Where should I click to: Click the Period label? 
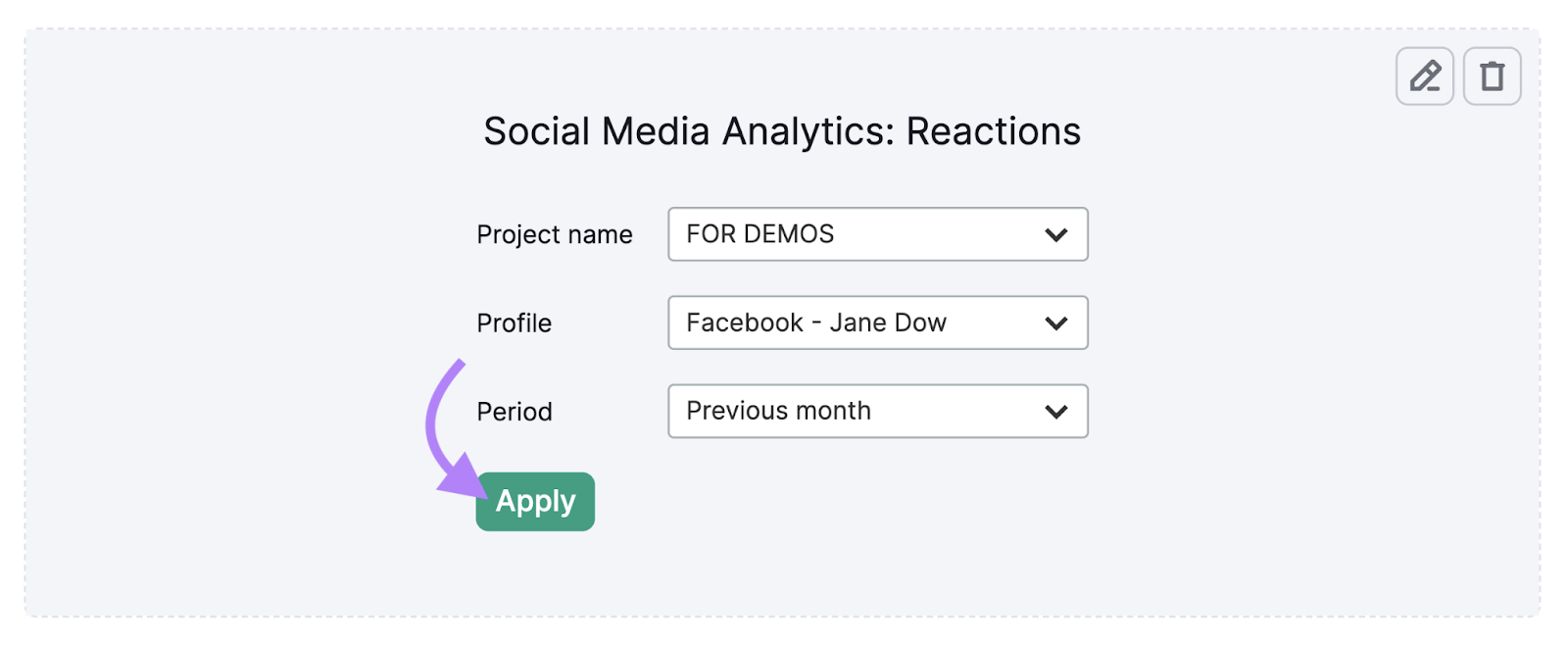[x=513, y=411]
